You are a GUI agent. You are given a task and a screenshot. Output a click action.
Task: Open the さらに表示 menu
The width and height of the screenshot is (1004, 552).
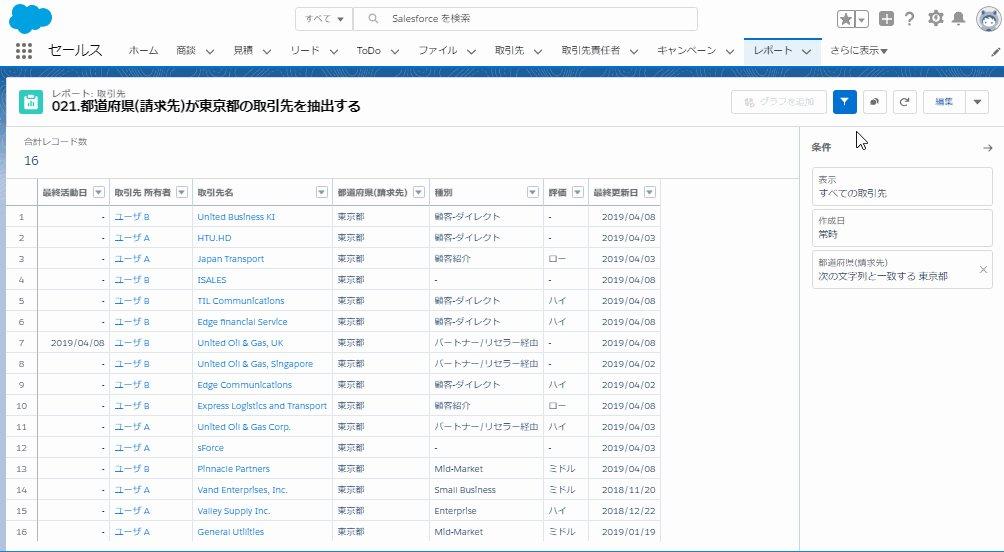[x=859, y=51]
